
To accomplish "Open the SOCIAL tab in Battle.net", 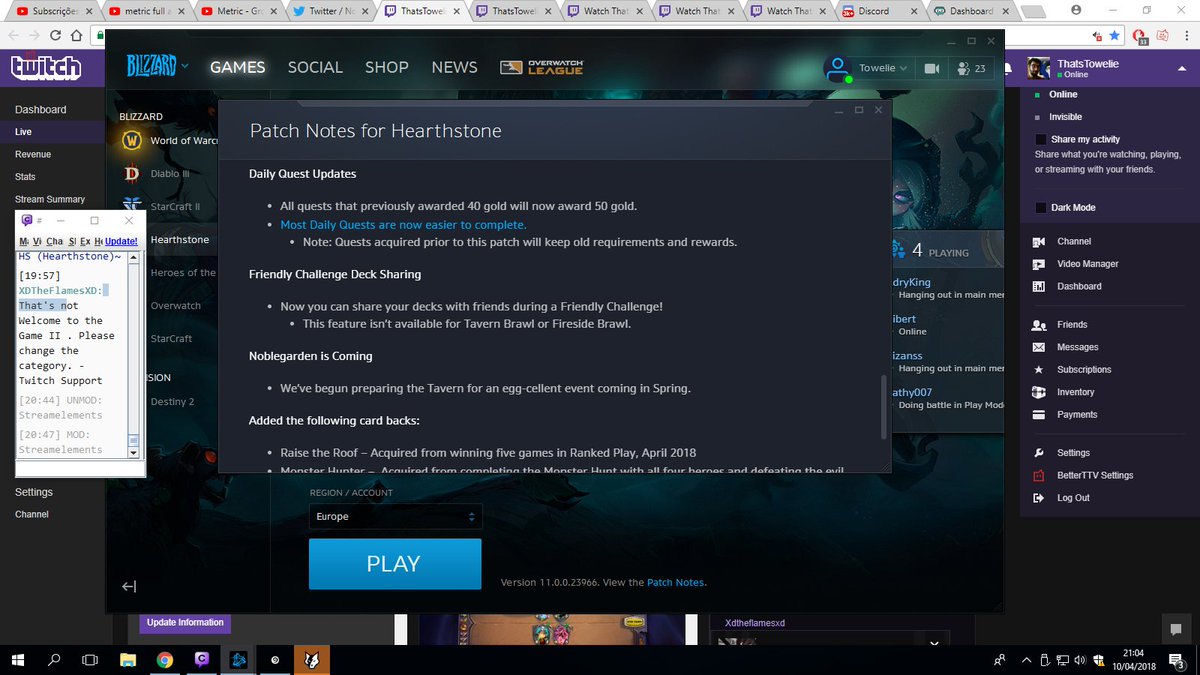I will click(x=315, y=67).
